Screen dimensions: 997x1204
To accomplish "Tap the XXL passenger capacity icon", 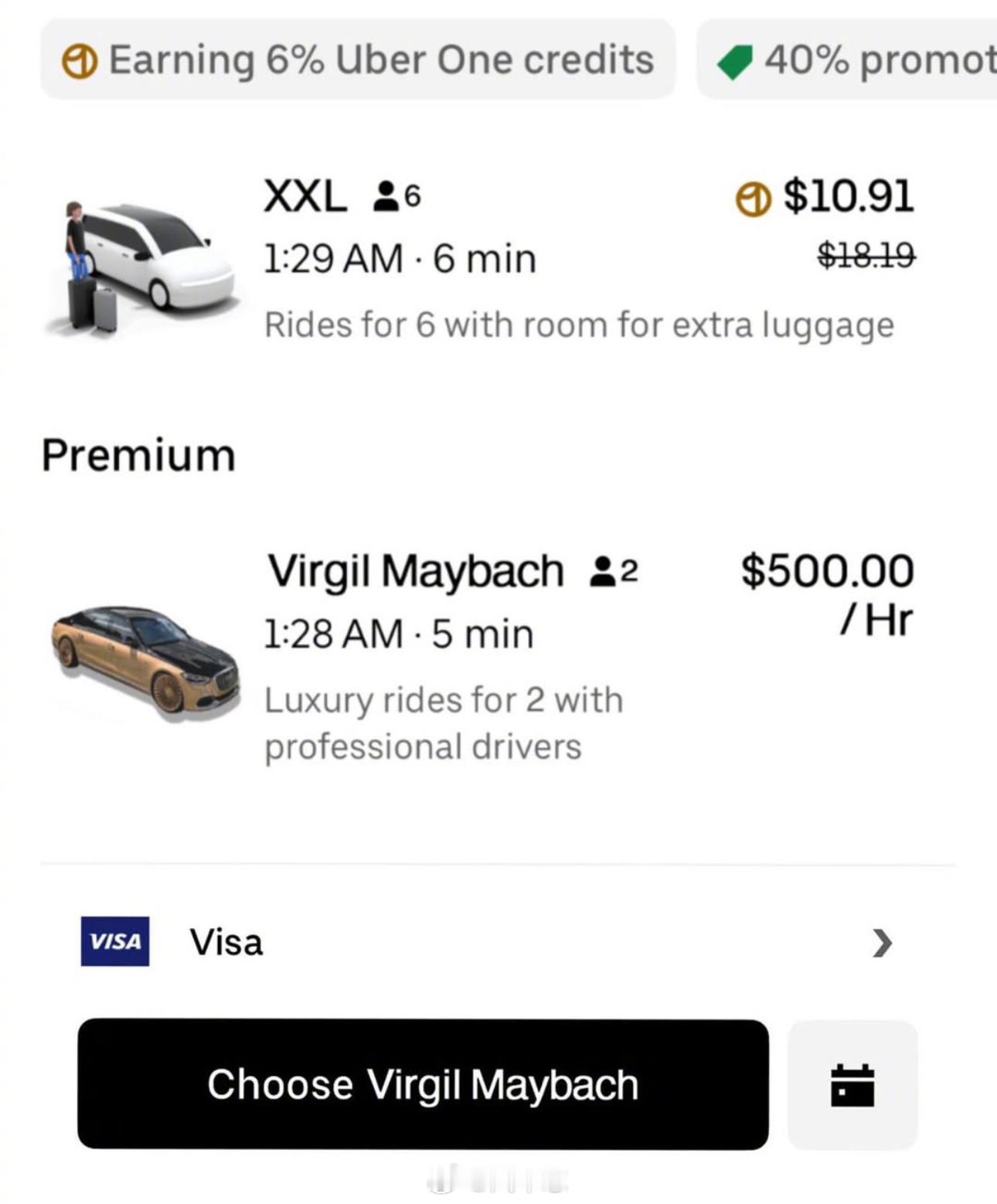I will pyautogui.click(x=397, y=196).
